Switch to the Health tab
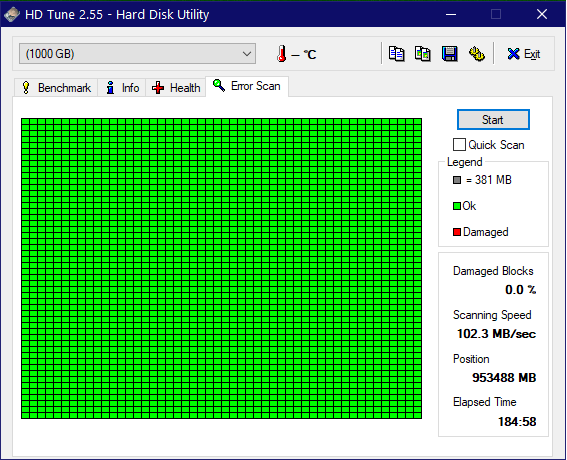Image resolution: width=567 pixels, height=460 pixels. (x=176, y=88)
